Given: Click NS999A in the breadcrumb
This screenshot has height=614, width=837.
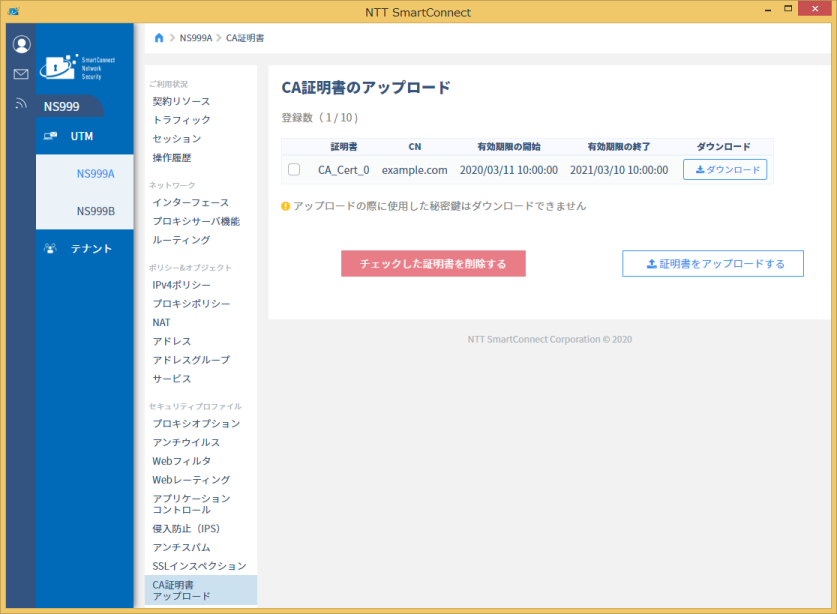Looking at the screenshot, I should pos(195,38).
